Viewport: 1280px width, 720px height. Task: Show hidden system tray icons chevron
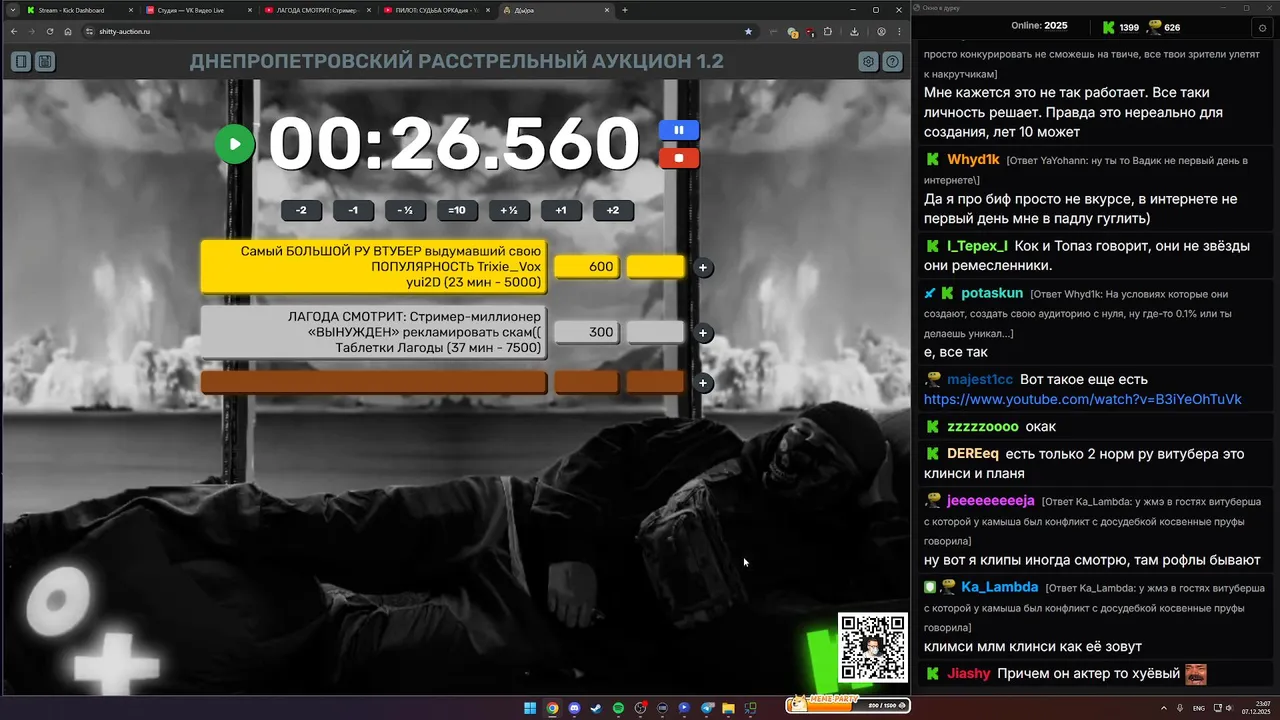[1162, 708]
